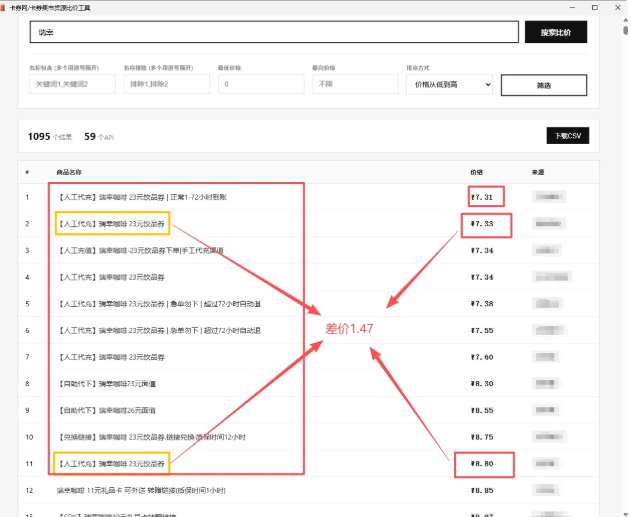The image size is (631, 517).
Task: Click the 来源 column header
Action: point(537,172)
